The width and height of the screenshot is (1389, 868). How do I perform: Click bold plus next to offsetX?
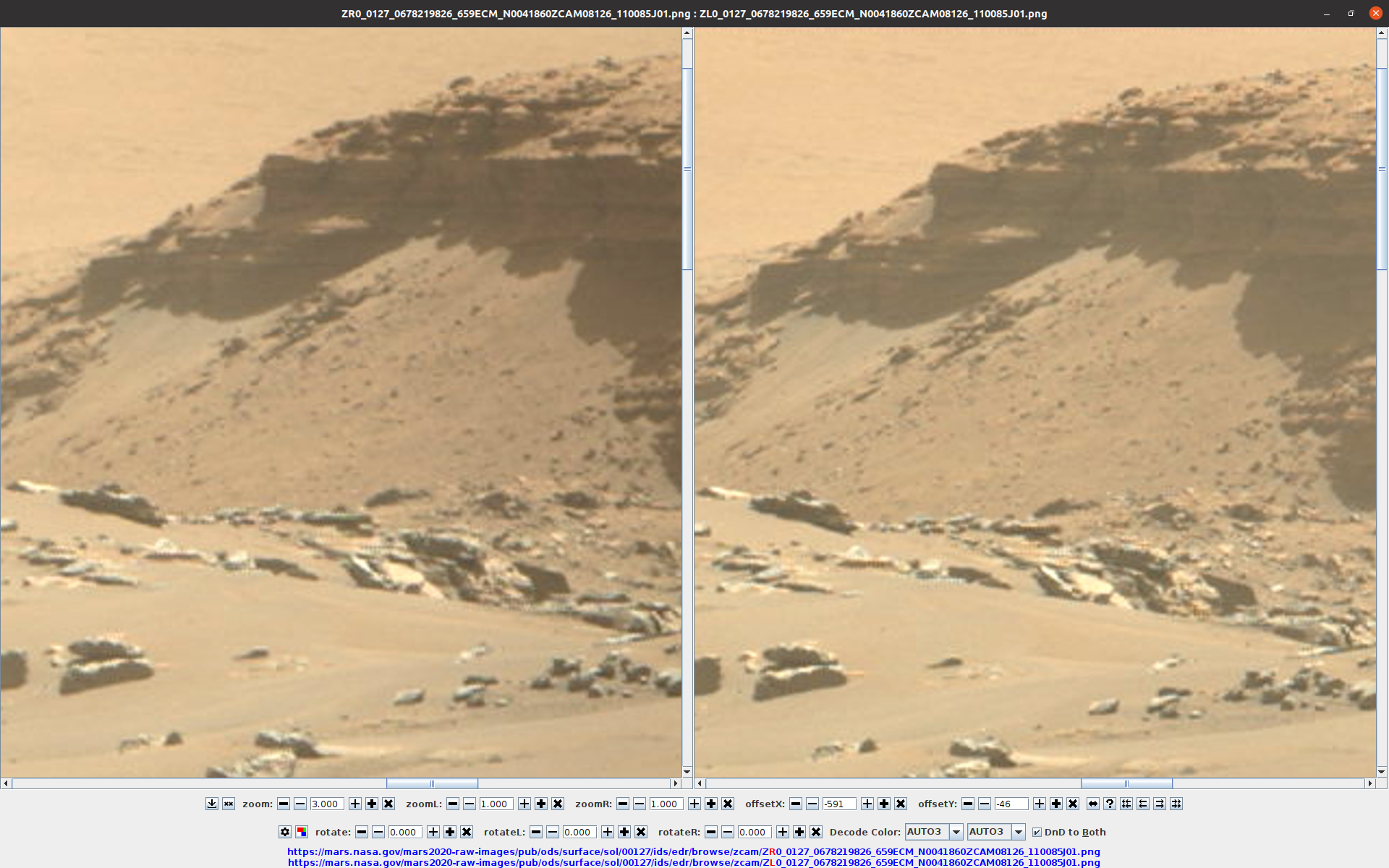point(884,804)
